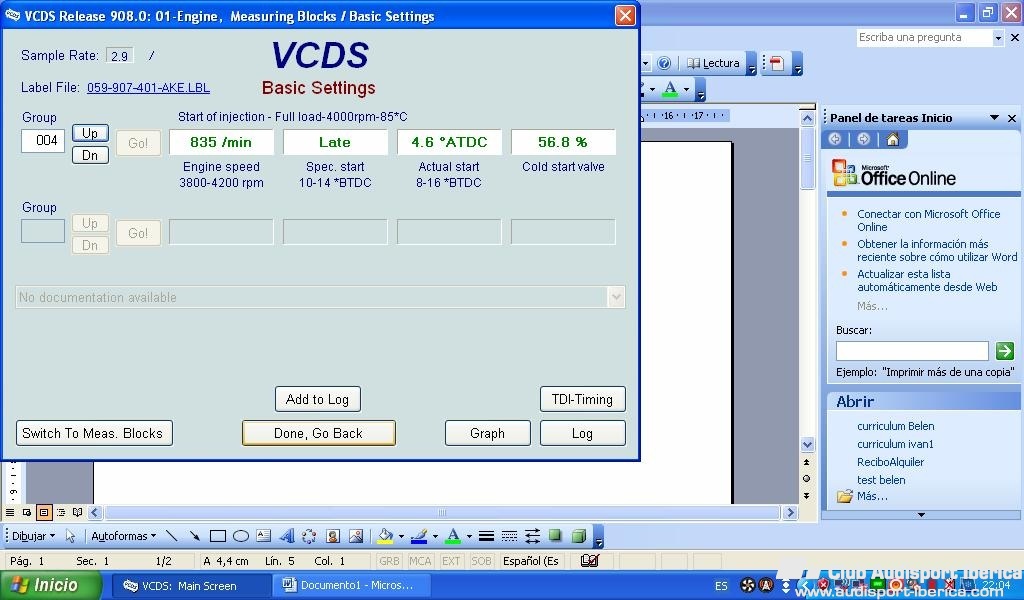This screenshot has width=1024, height=600.
Task: Click the Dn group button
Action: 90,155
